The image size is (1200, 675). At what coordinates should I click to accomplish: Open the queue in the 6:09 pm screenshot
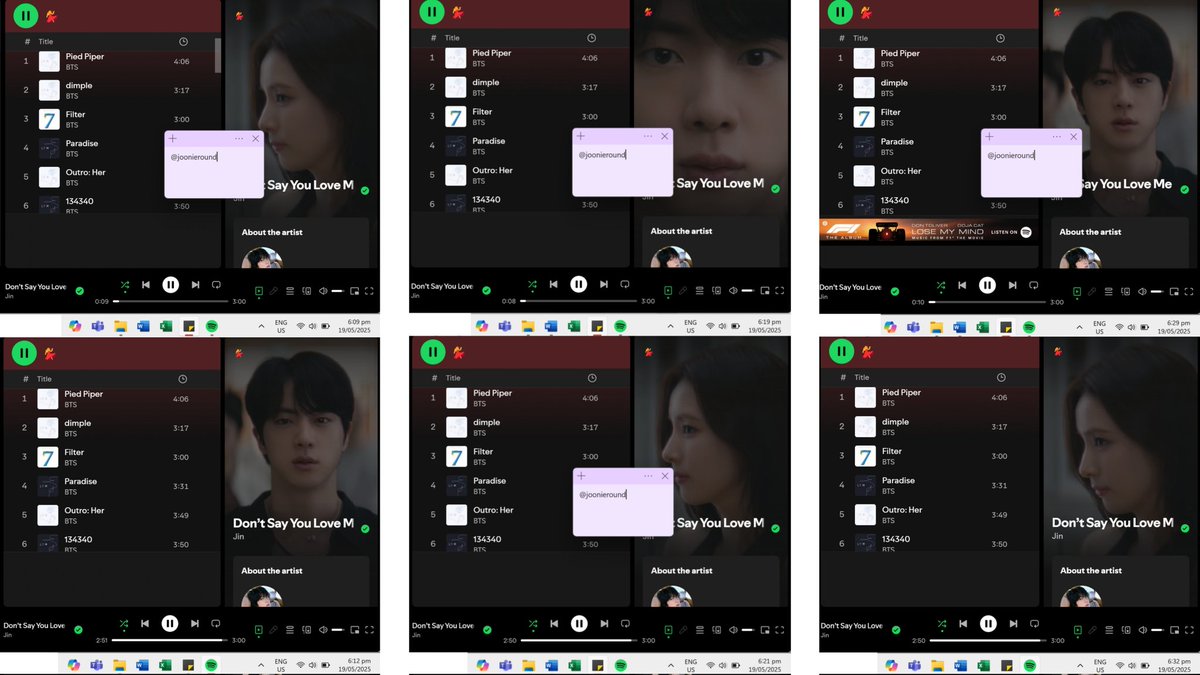[290, 291]
